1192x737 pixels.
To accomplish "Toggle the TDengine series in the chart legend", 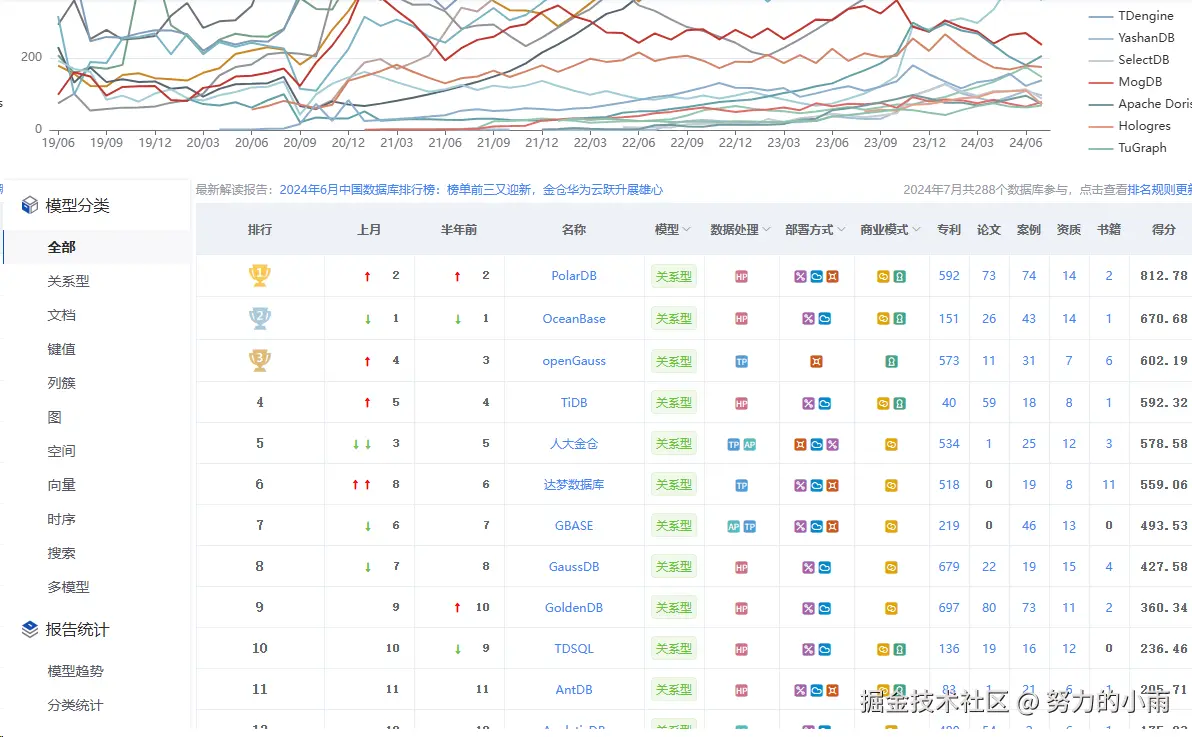I will tap(1131, 16).
